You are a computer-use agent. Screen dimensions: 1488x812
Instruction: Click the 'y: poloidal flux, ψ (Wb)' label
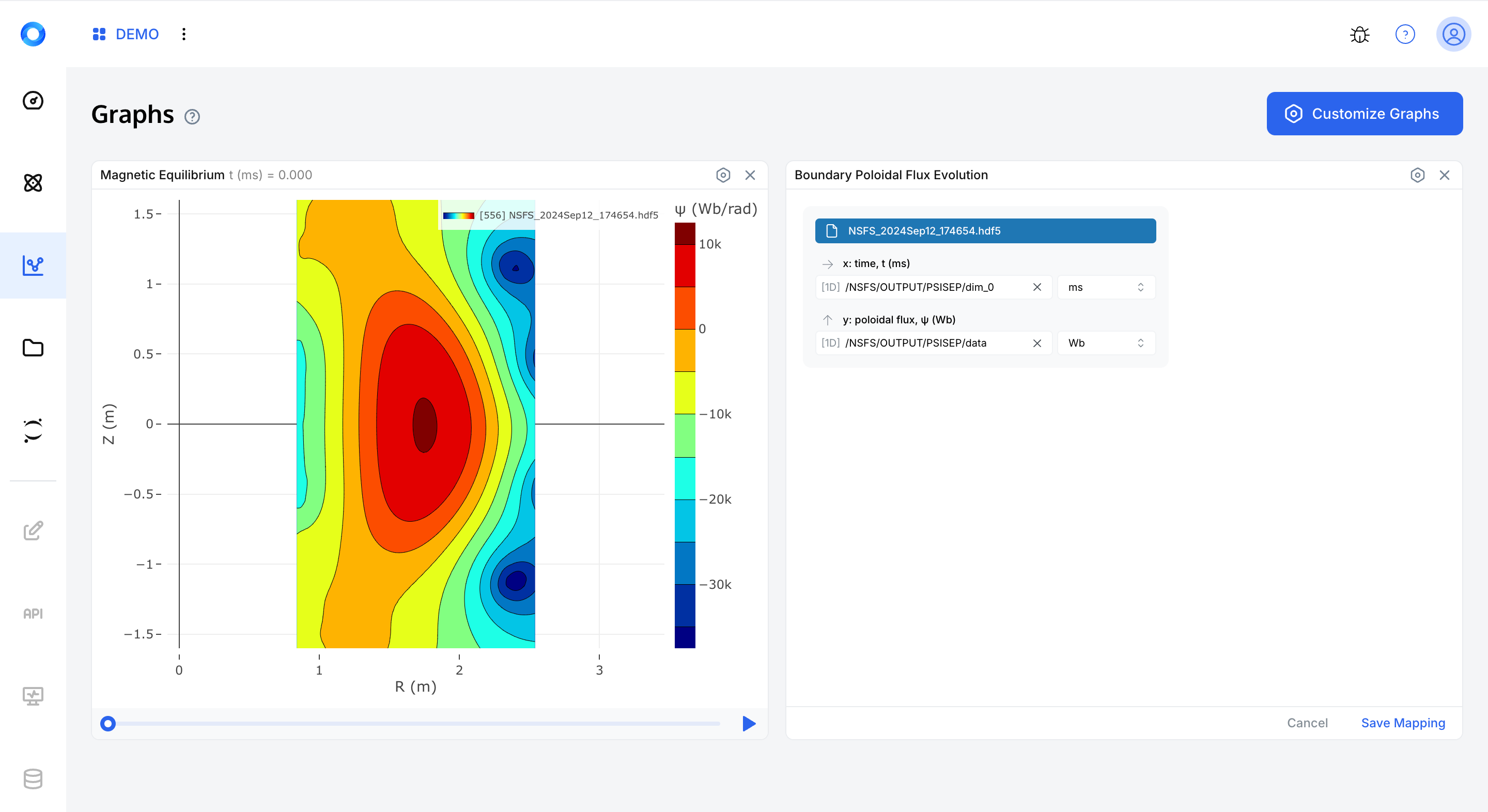(899, 320)
